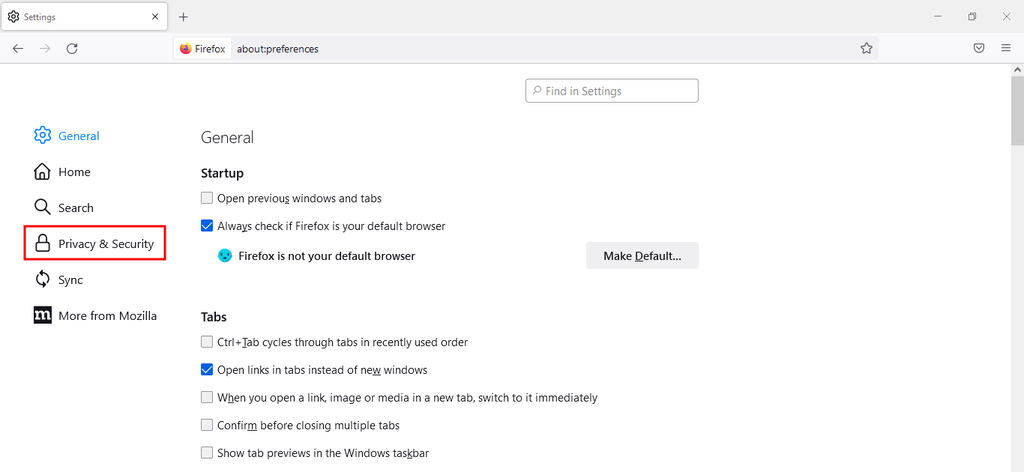
Task: Click the Home house icon in sidebar
Action: pyautogui.click(x=42, y=172)
